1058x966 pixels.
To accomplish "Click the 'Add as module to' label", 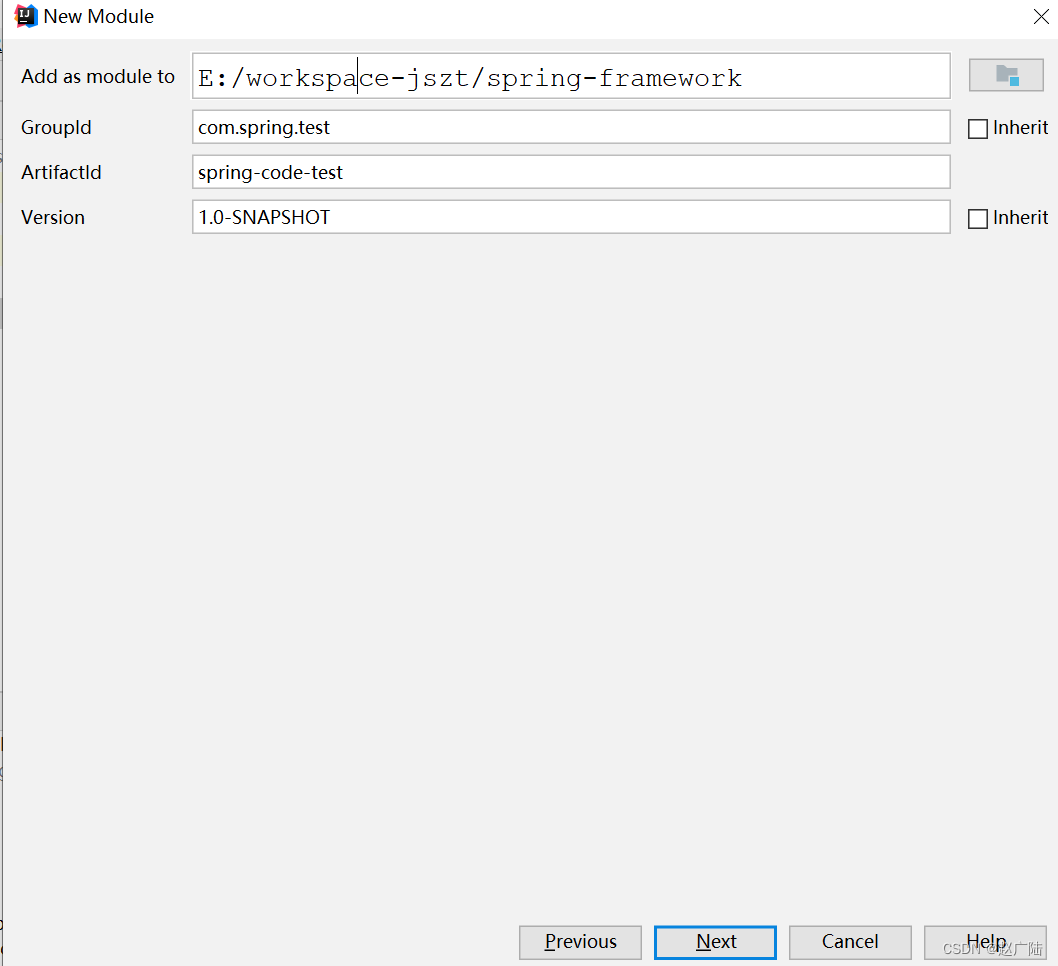I will point(98,76).
